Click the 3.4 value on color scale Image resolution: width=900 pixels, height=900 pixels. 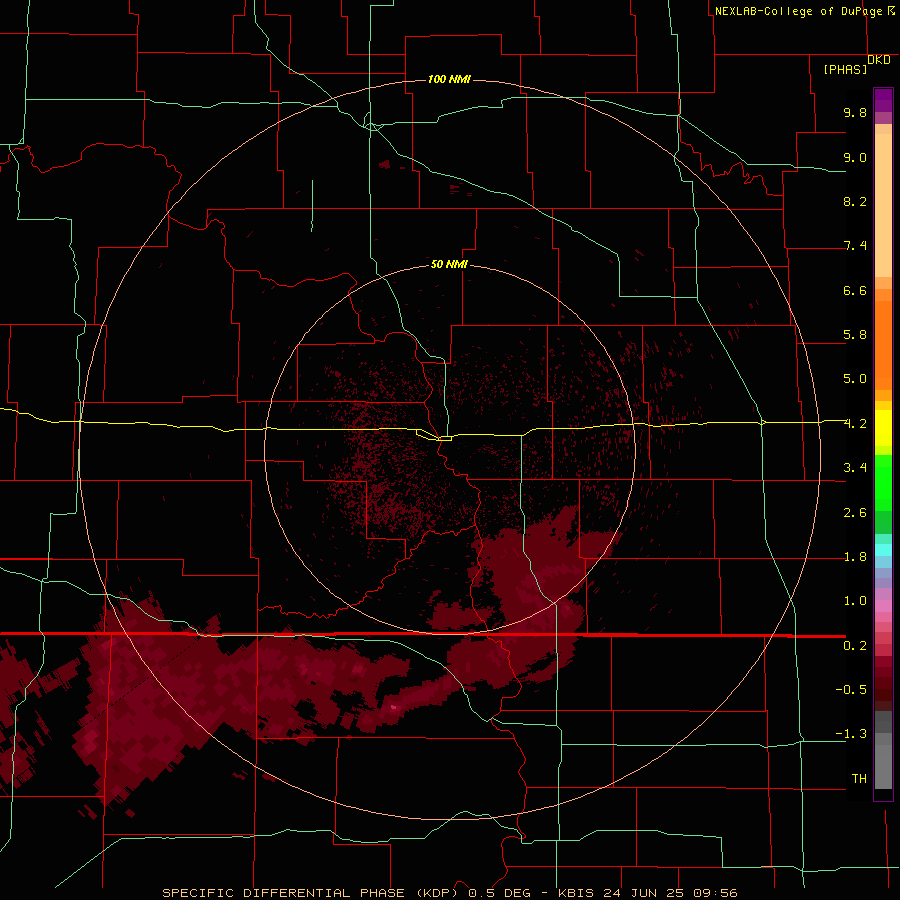(x=855, y=468)
